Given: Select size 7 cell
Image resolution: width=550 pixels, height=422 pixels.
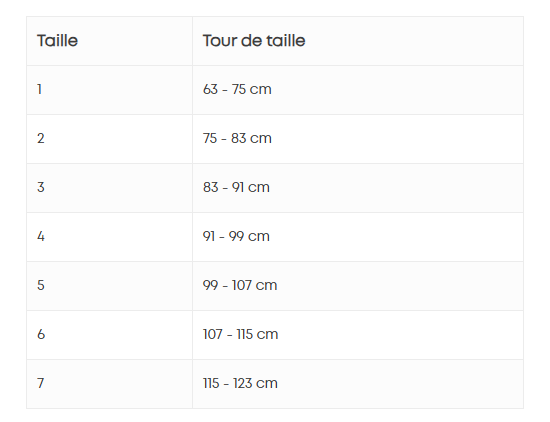Looking at the screenshot, I should 109,384.
